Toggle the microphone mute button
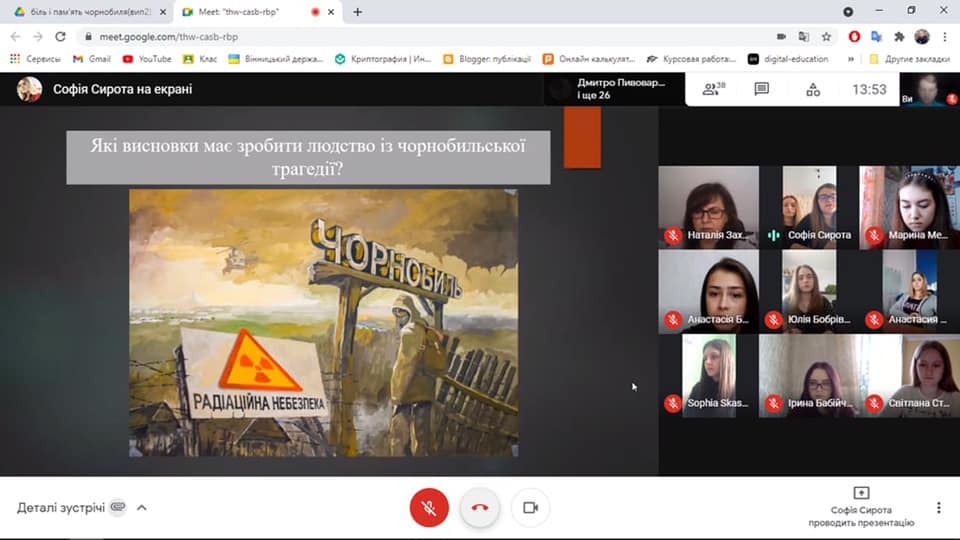This screenshot has height=540, width=960. click(x=429, y=508)
